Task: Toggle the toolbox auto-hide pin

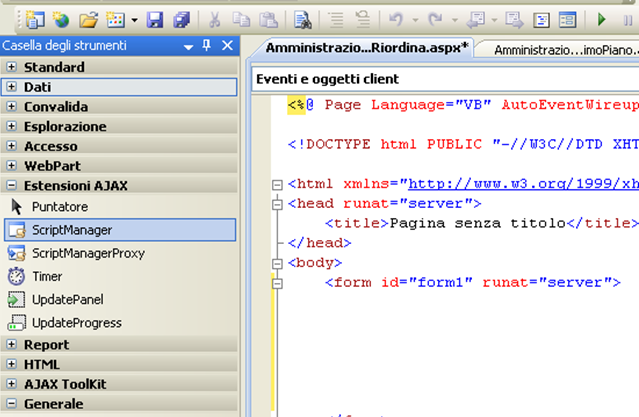Action: [x=207, y=45]
